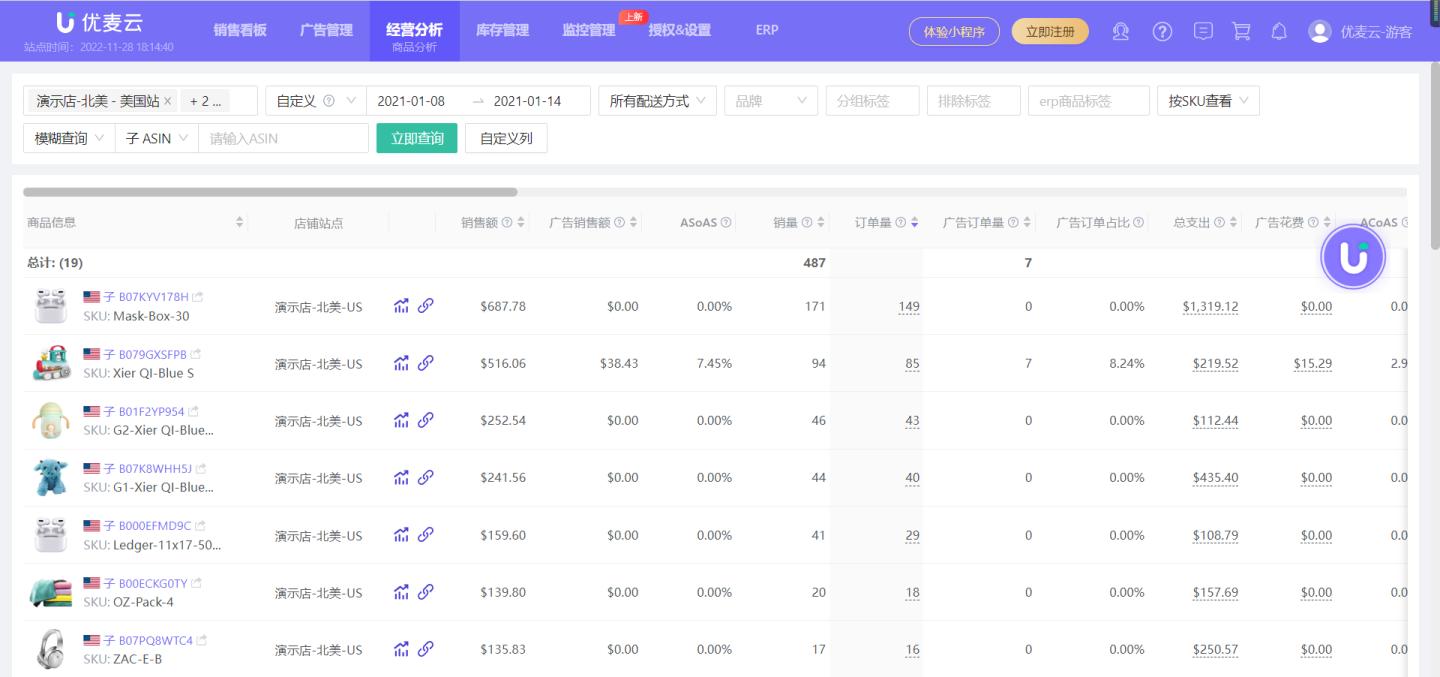Open the 优麦云-游客 user avatar
The image size is (1440, 677).
[1318, 31]
